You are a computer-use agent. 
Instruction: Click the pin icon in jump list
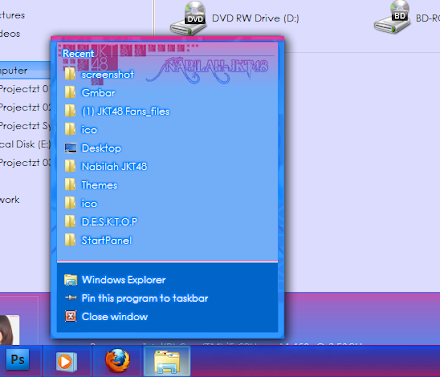click(x=71, y=298)
